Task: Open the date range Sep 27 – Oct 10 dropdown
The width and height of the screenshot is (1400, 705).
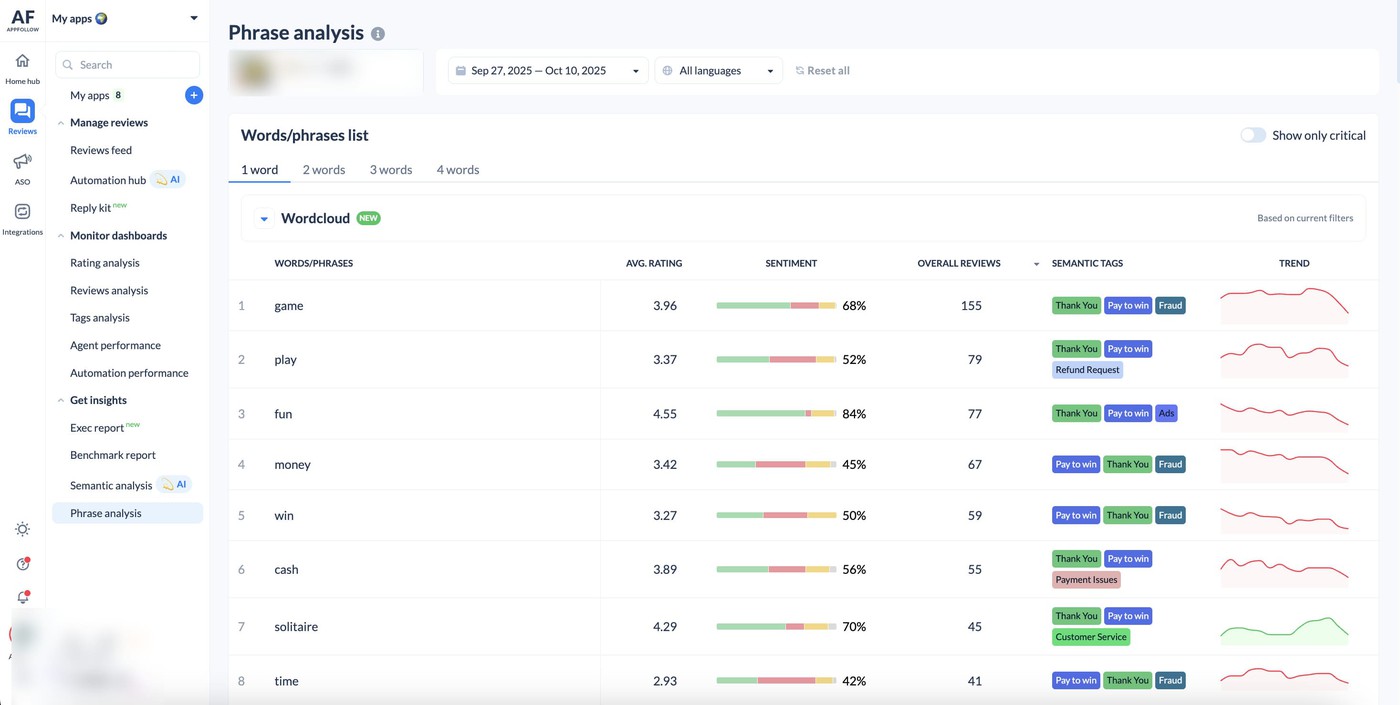Action: click(548, 71)
